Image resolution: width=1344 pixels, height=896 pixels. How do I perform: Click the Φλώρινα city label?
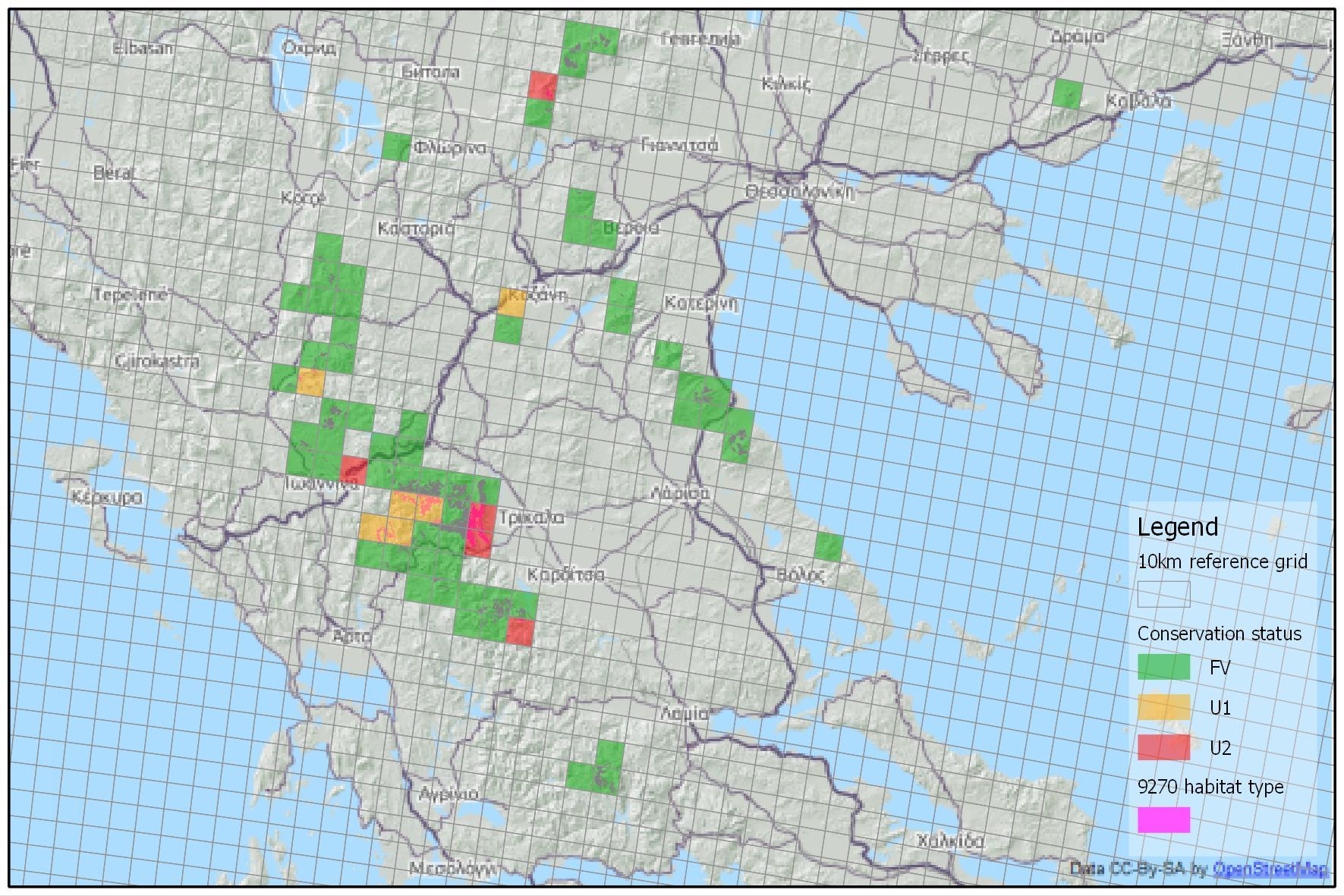450,148
